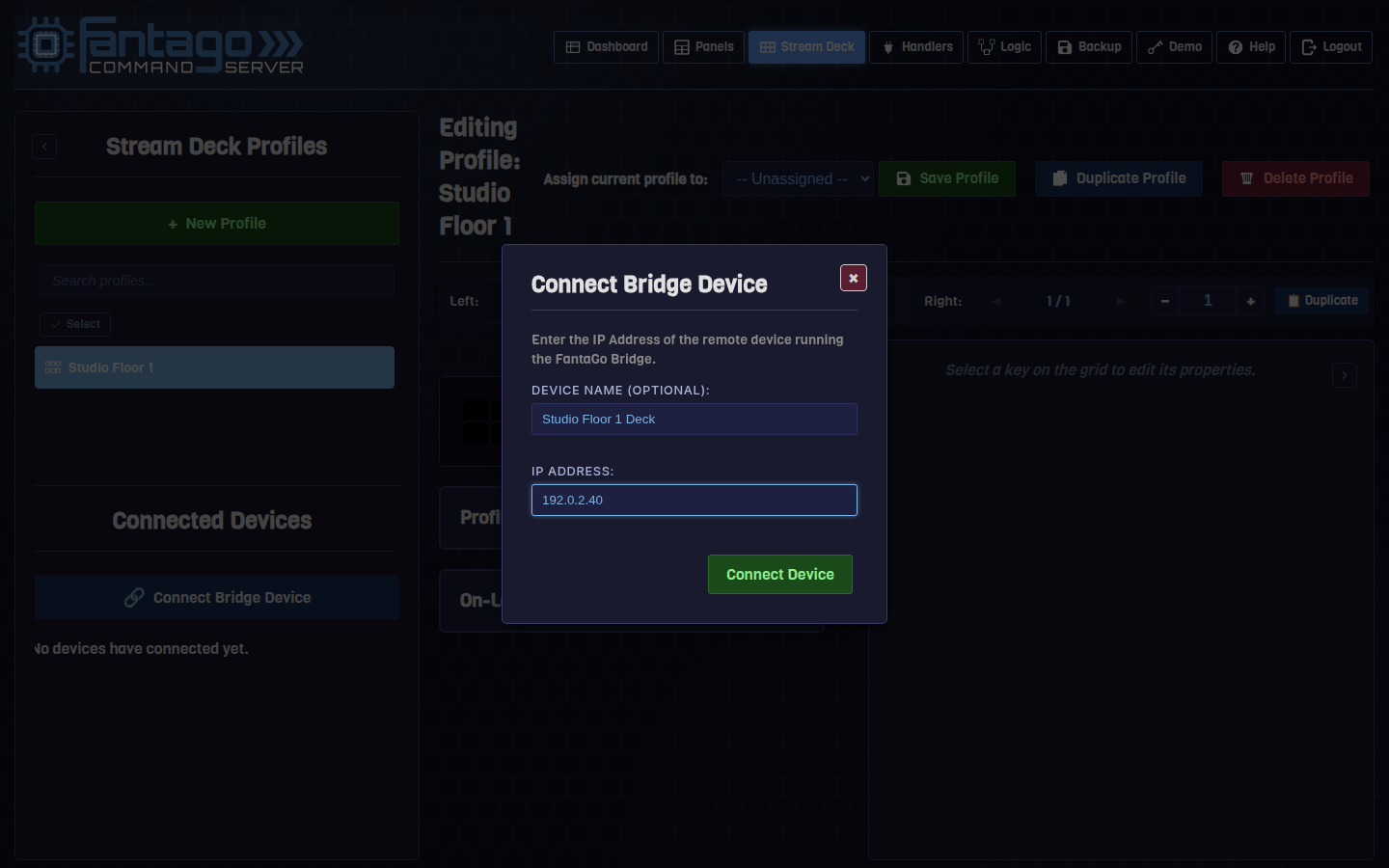
Task: Click the Demo wand icon
Action: click(x=1156, y=47)
